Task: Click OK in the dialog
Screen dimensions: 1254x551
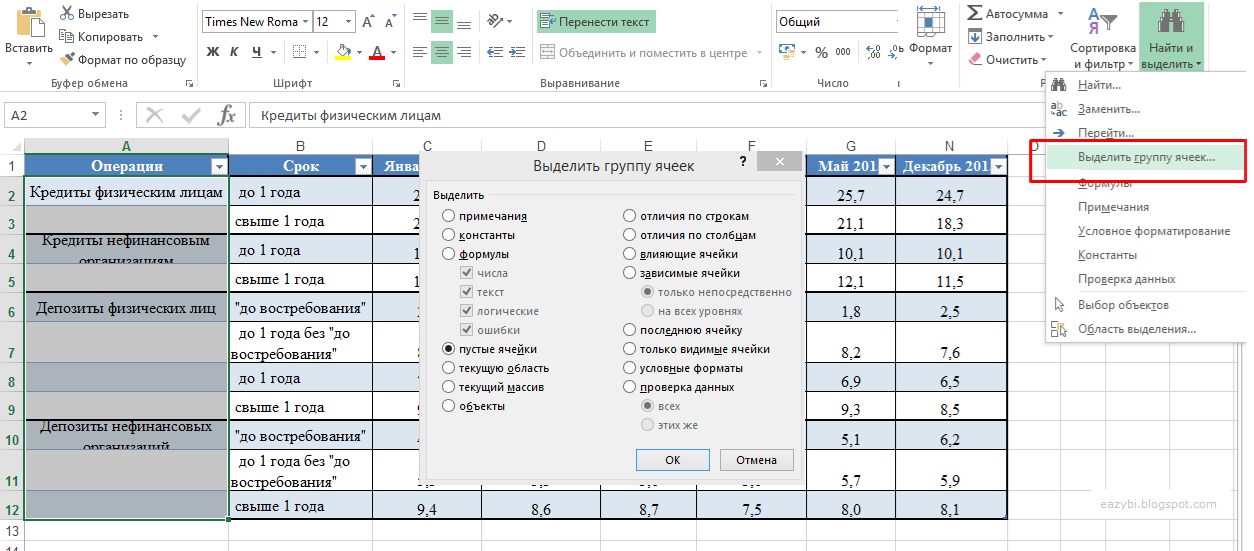Action: [673, 460]
